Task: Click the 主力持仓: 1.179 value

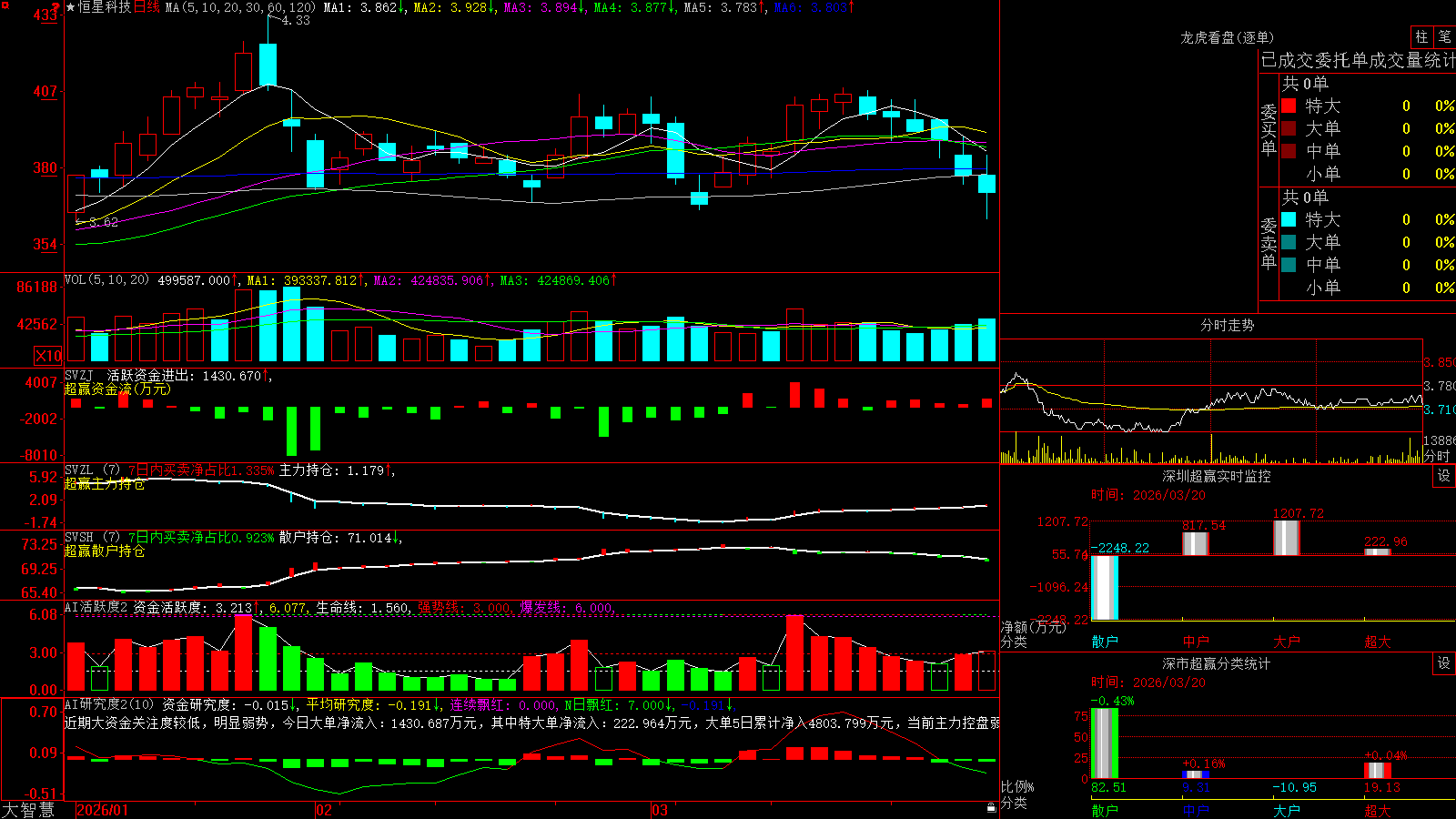Action: pyautogui.click(x=334, y=470)
